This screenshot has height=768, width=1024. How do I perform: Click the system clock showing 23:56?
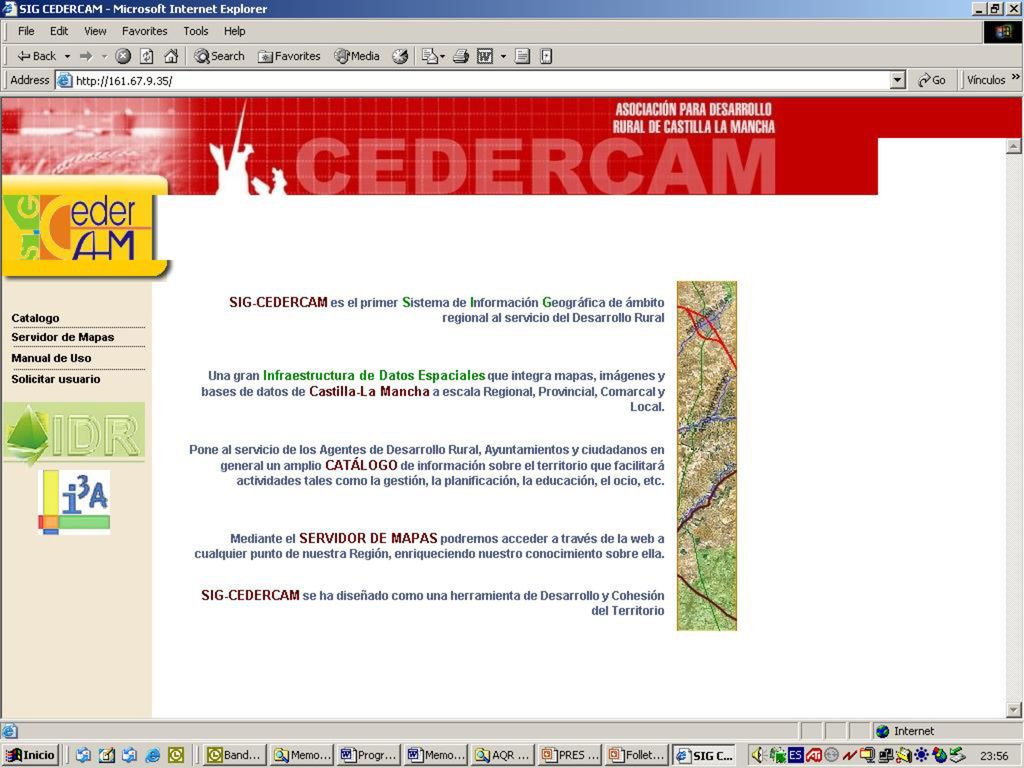[x=994, y=756]
